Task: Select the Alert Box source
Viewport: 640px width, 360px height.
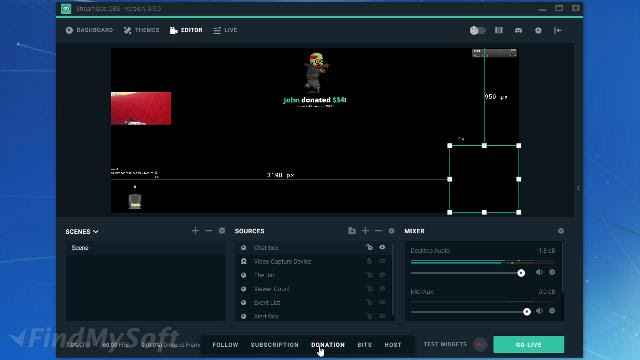Action: click(313, 316)
